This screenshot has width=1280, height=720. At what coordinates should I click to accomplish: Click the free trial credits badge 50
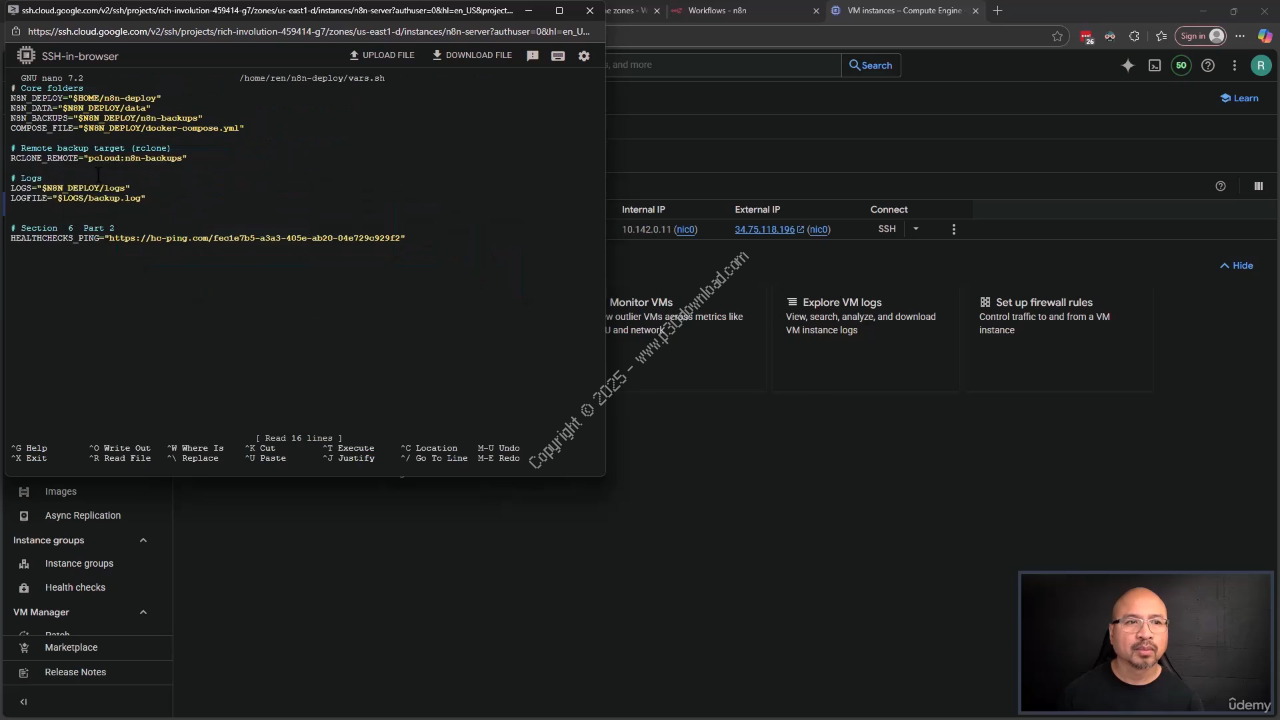[1181, 65]
